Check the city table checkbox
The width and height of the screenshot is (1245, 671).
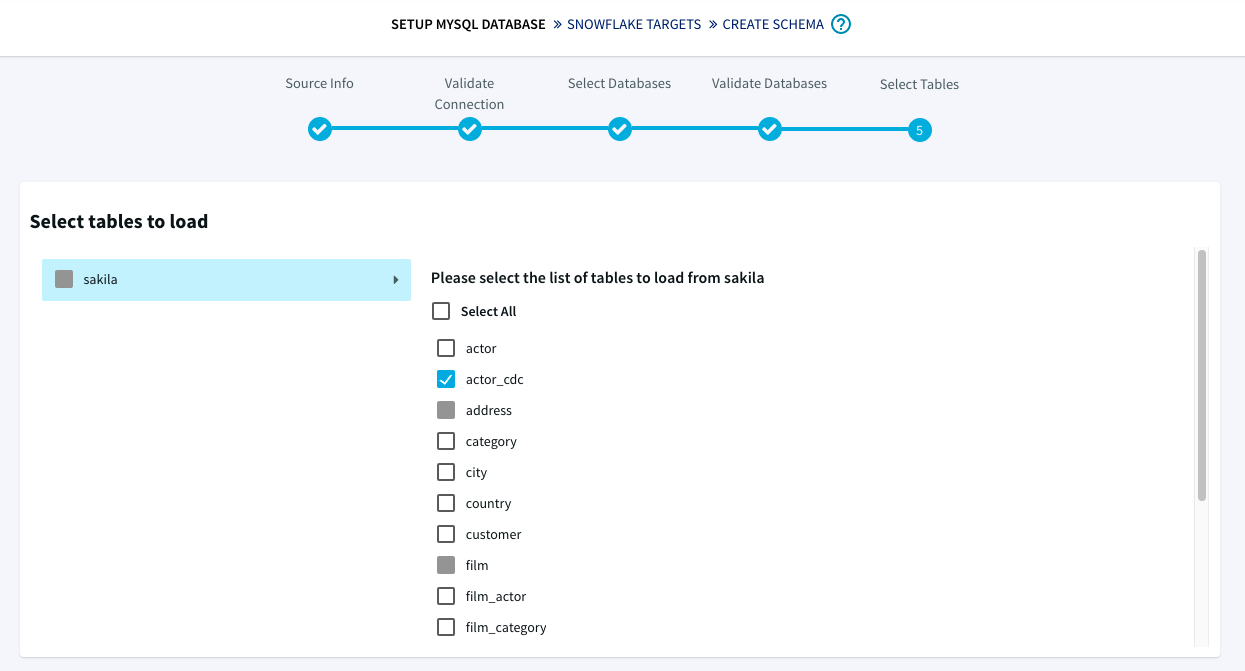tap(446, 472)
